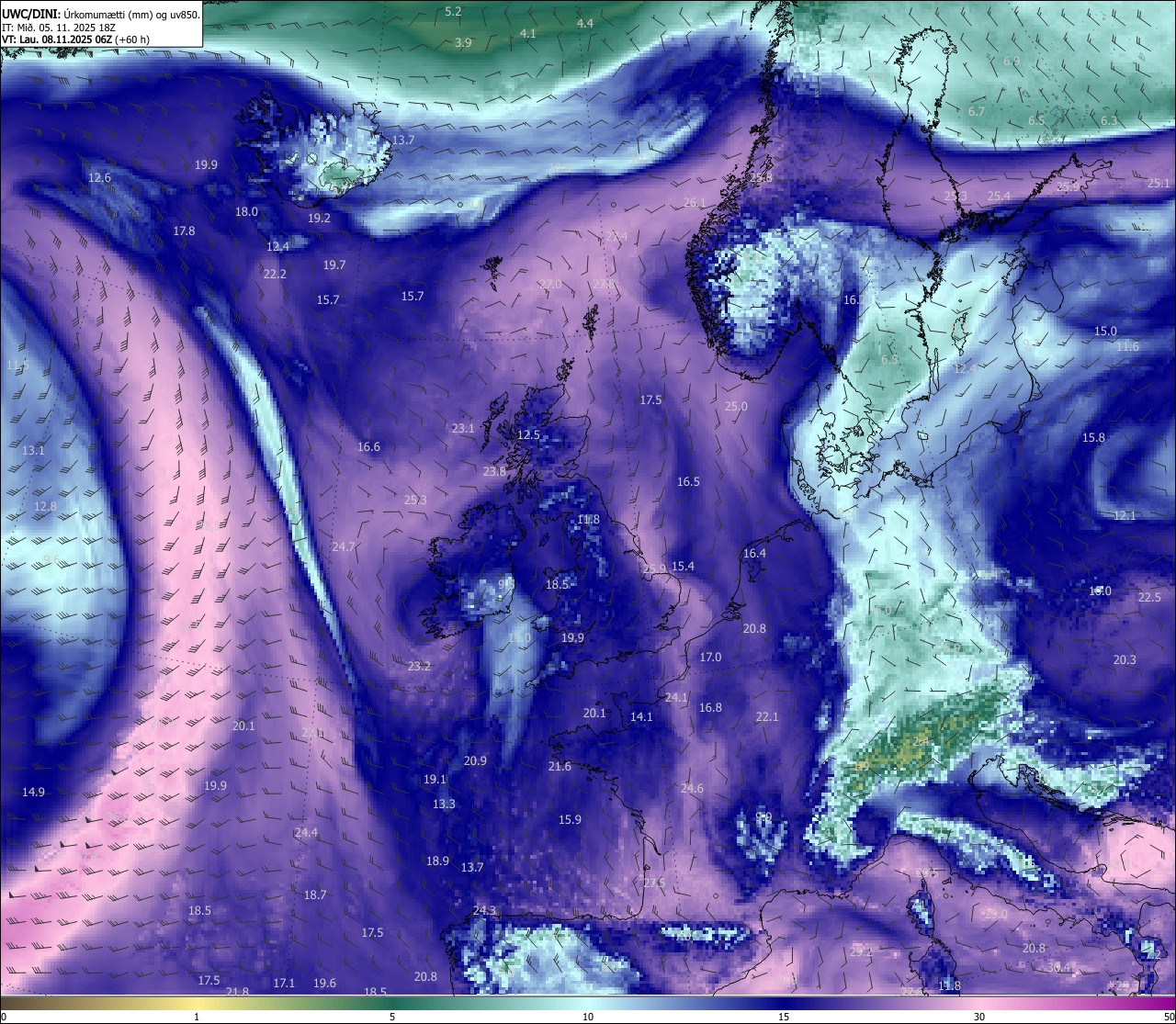Click the value "15.9" over France

tap(570, 819)
